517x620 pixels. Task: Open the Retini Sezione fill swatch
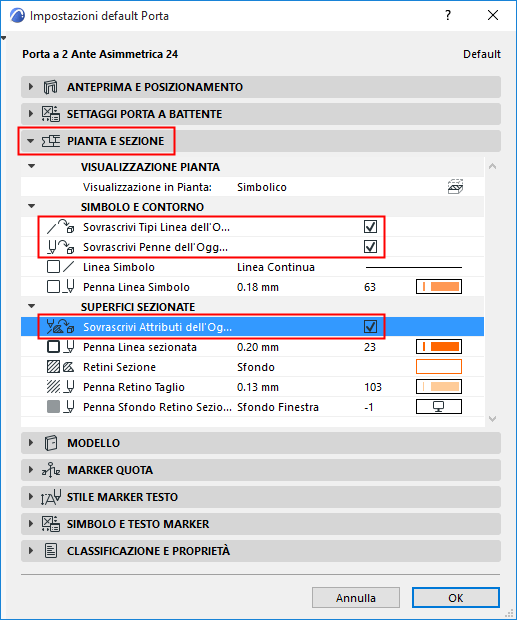click(x=439, y=367)
